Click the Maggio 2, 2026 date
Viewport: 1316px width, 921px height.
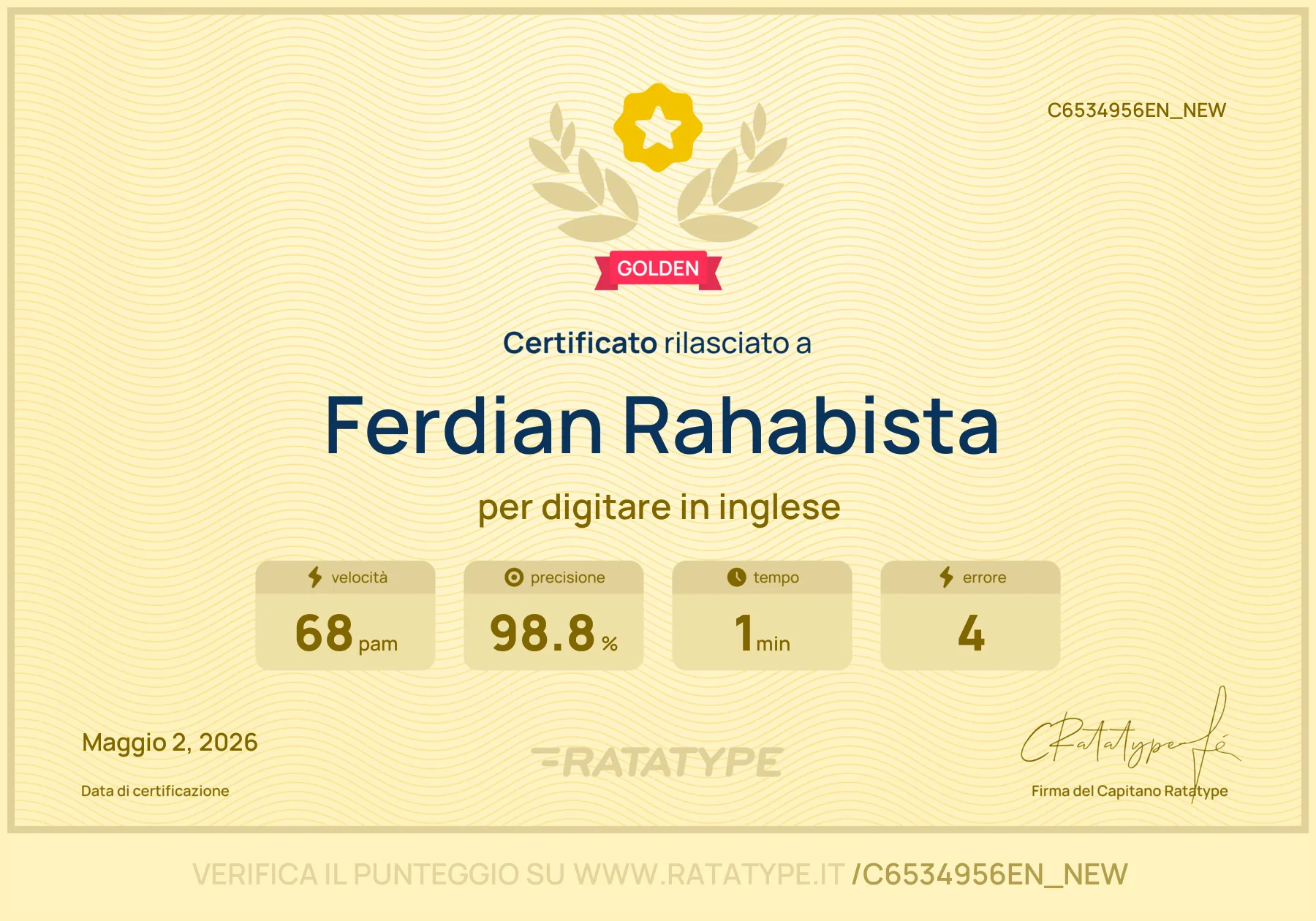tap(170, 743)
